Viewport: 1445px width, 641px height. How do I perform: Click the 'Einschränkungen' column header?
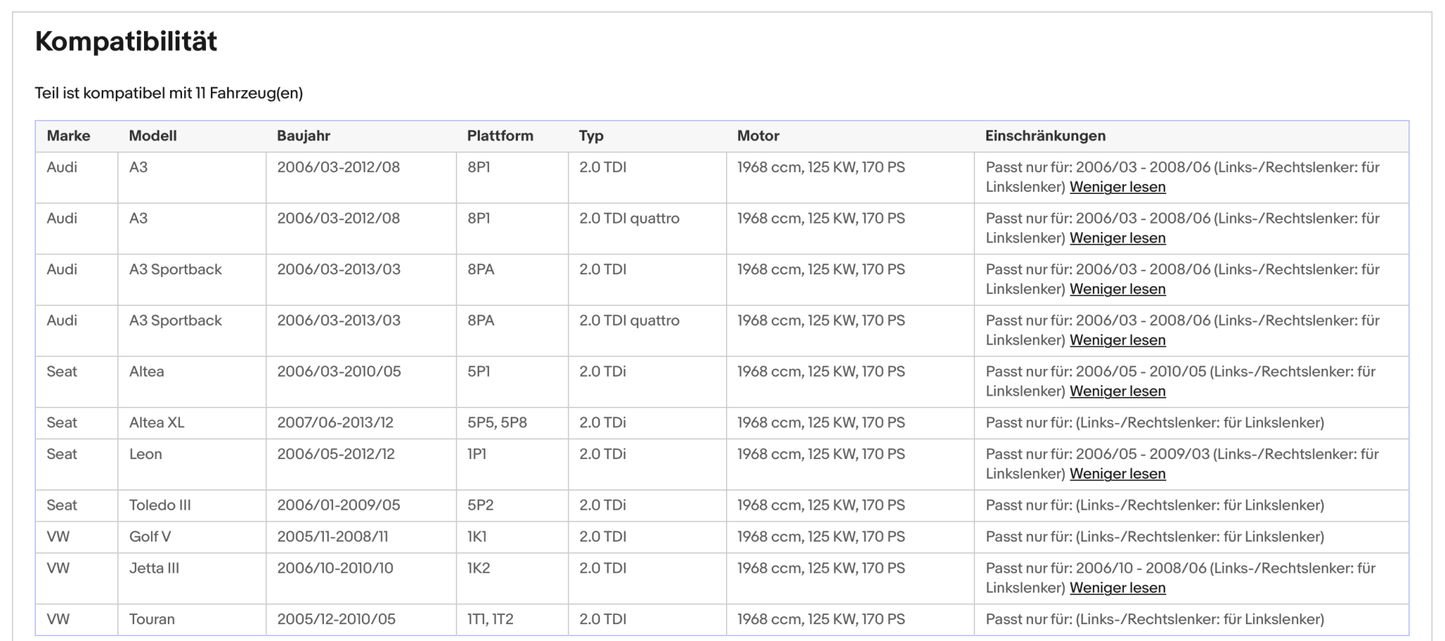(1045, 136)
